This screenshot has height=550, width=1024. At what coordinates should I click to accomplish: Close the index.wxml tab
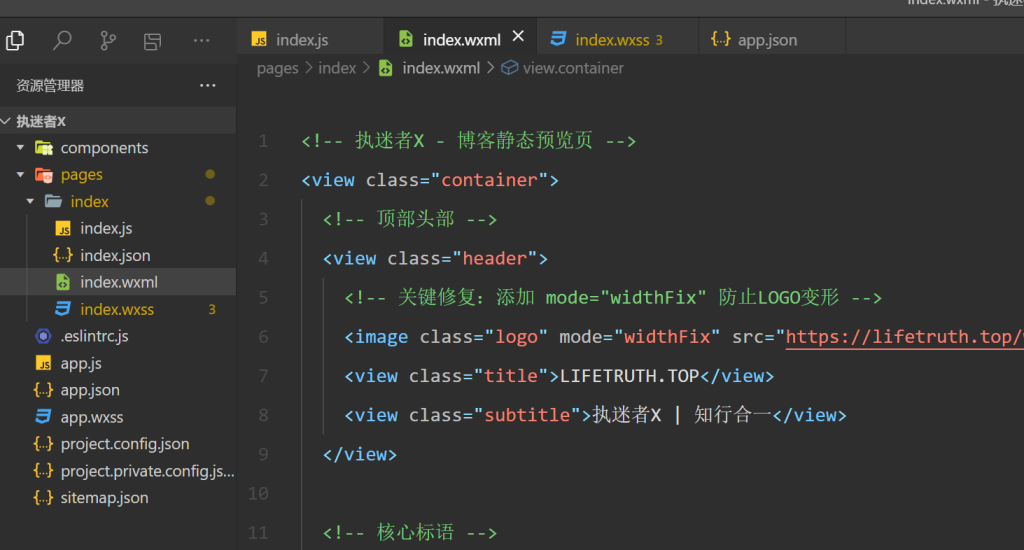[518, 37]
